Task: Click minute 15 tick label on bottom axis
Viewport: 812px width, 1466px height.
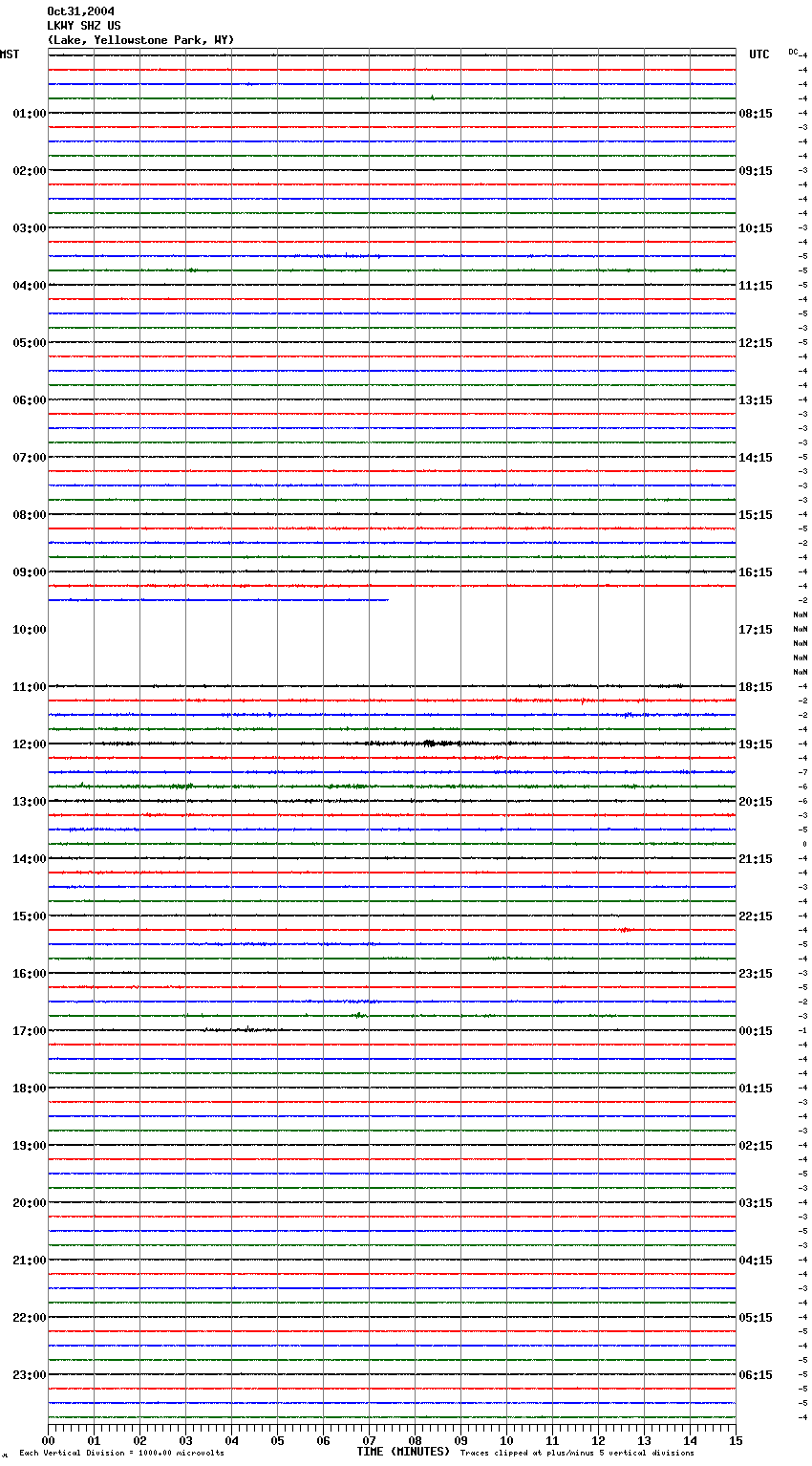Action: (x=736, y=1440)
